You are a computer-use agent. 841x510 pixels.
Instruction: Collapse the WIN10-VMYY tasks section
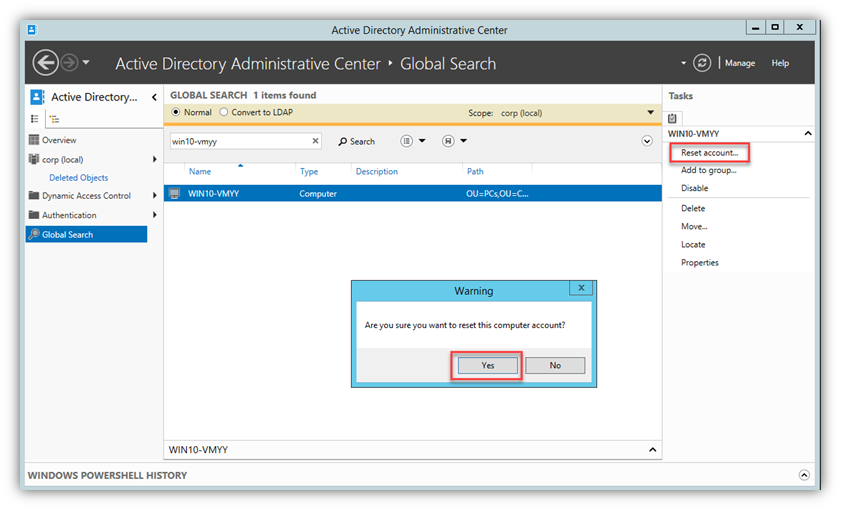(x=808, y=134)
